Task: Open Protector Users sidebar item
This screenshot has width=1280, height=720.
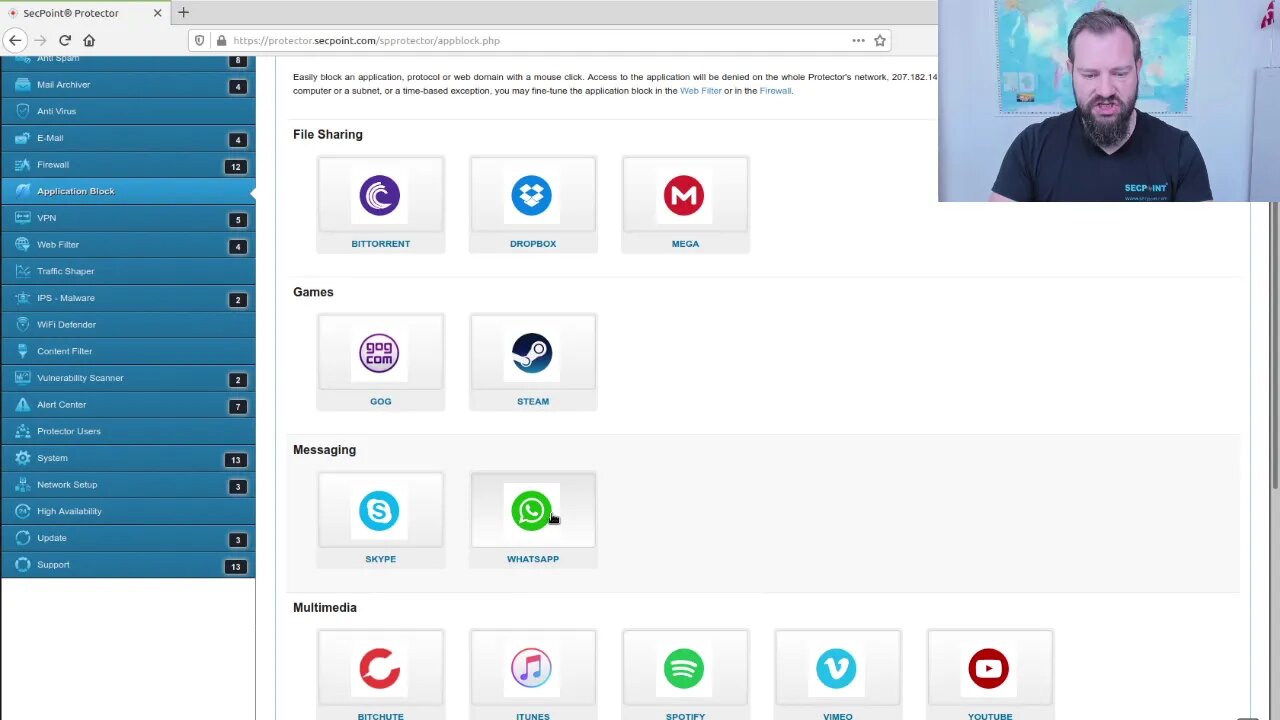Action: click(x=127, y=431)
